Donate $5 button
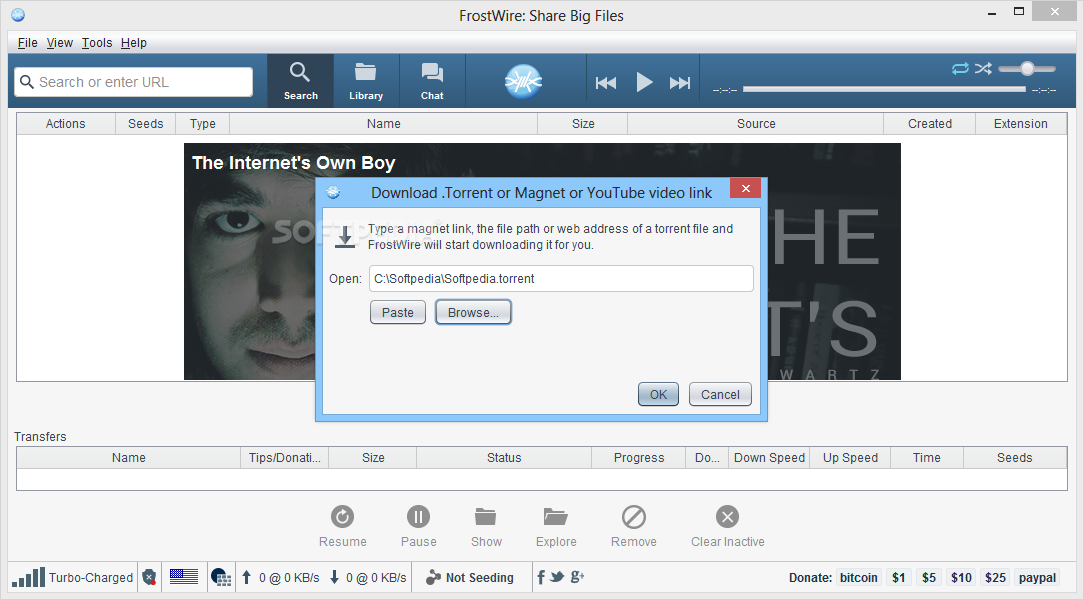The image size is (1084, 600). click(x=928, y=578)
